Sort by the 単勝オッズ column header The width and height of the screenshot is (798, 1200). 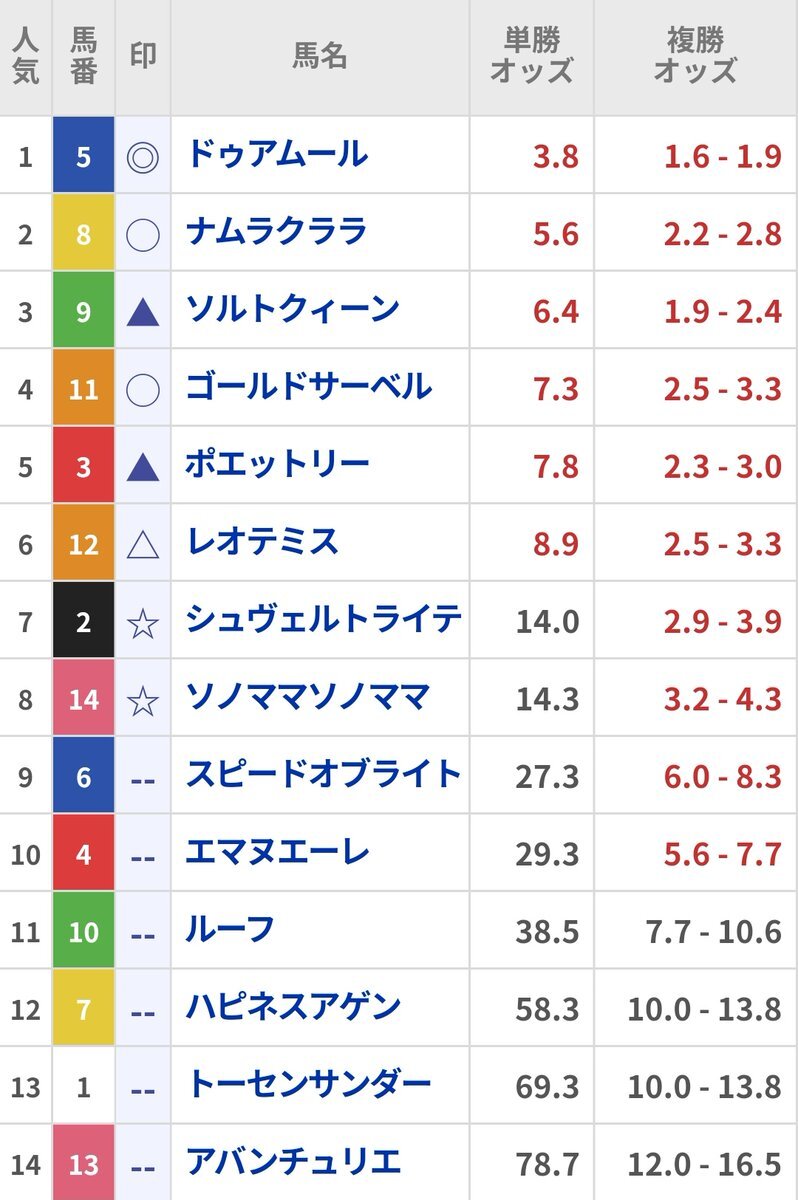click(x=532, y=56)
